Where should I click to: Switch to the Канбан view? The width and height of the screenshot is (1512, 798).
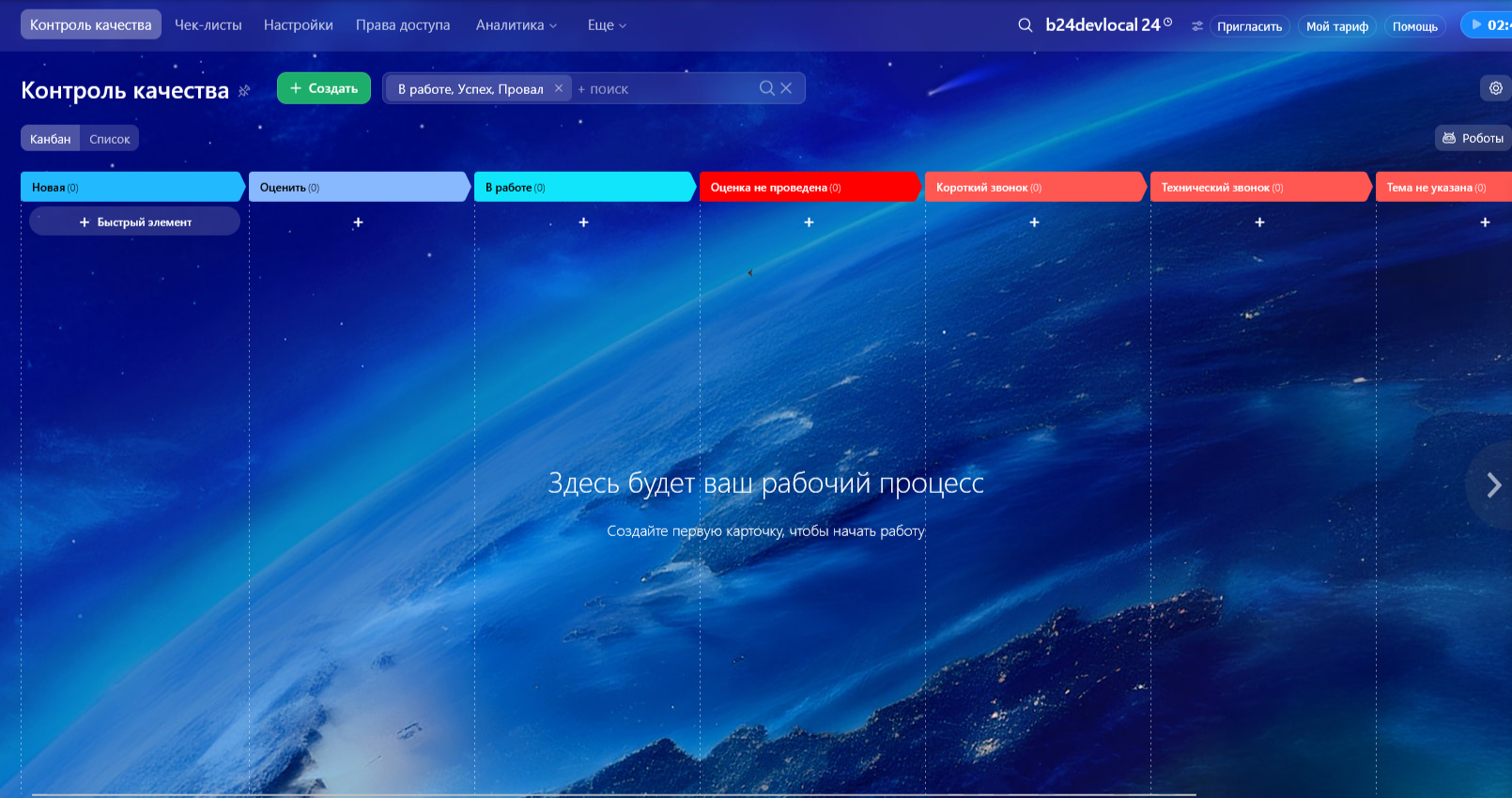click(x=51, y=139)
